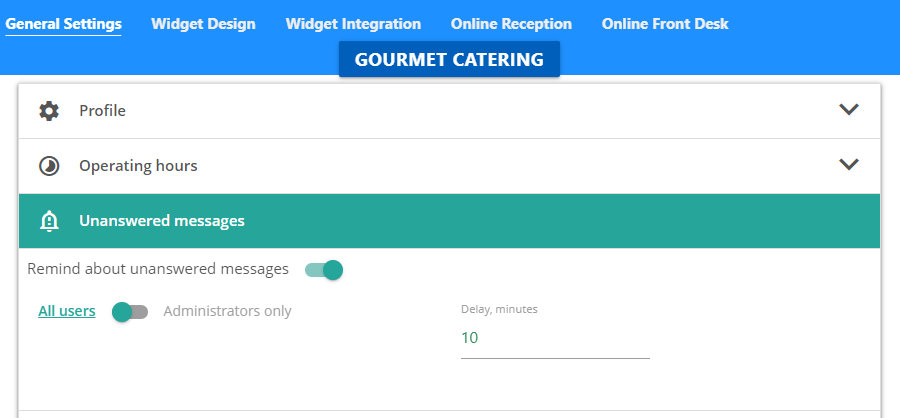Screen dimensions: 900x418
Task: Click the Remind about unanswered messages label
Action: pos(158,269)
